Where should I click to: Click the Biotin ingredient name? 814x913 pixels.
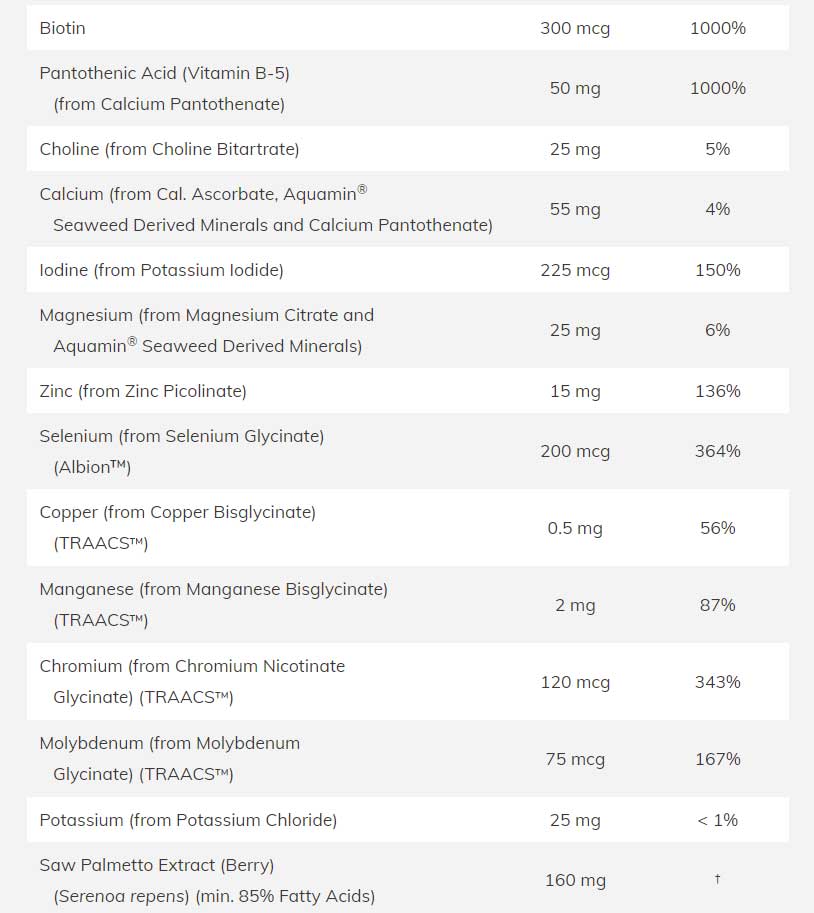point(62,28)
